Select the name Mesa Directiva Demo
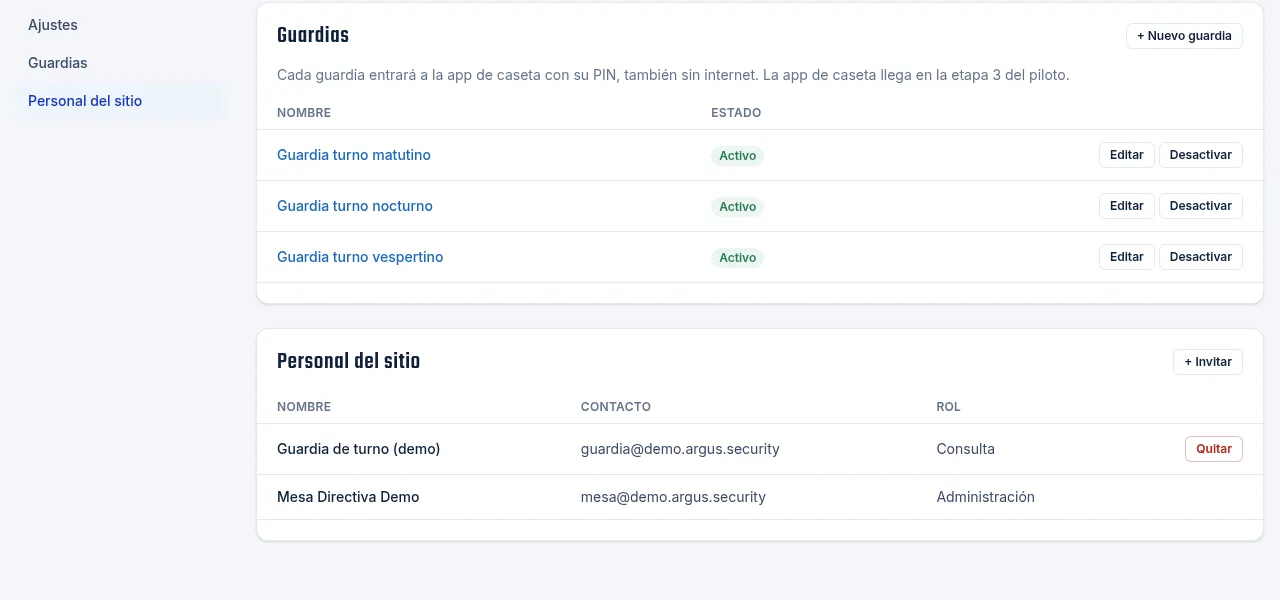The image size is (1280, 600). pos(348,497)
